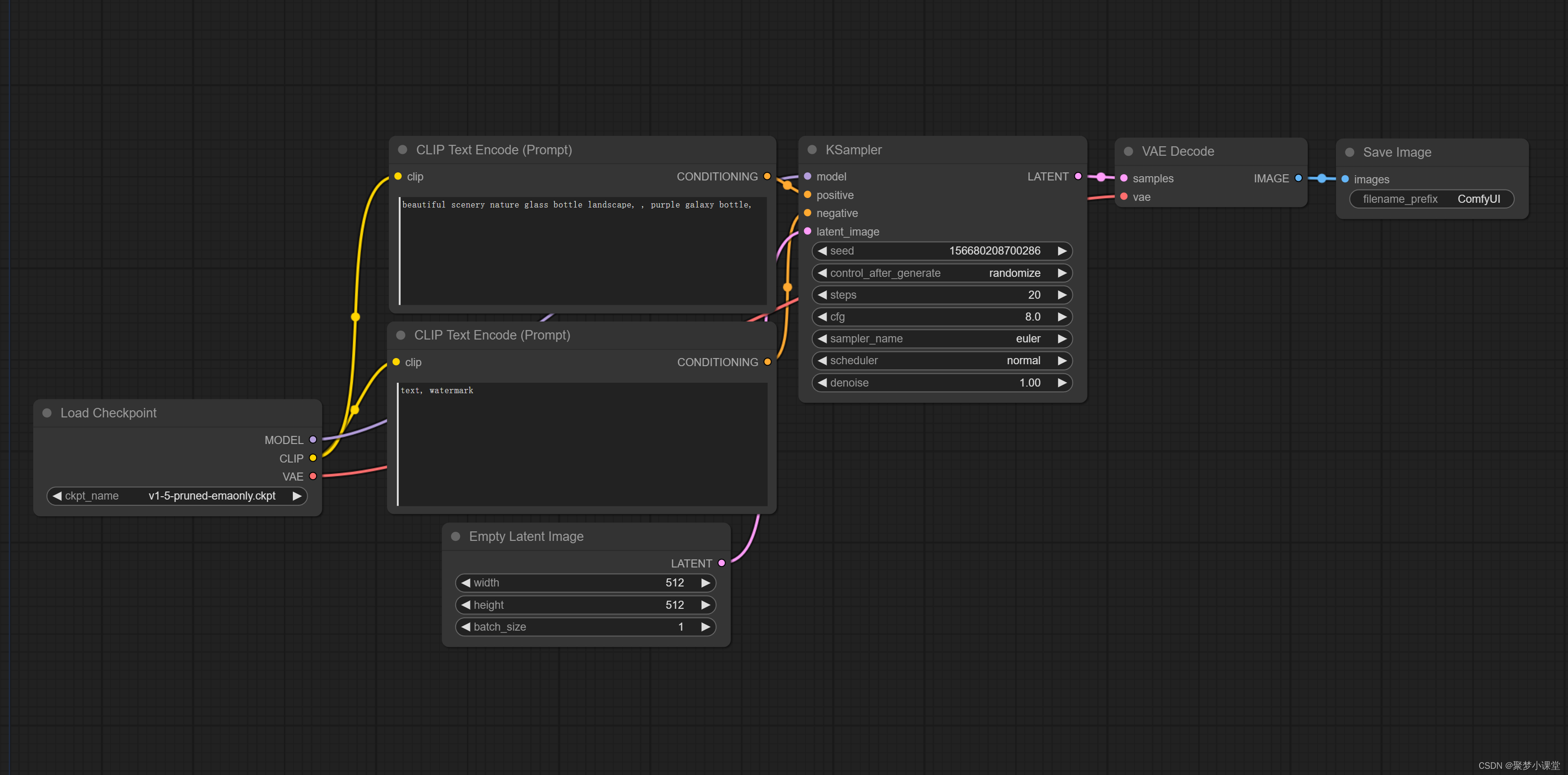The height and width of the screenshot is (775, 1568).
Task: Click the Save Image node title
Action: [1397, 152]
